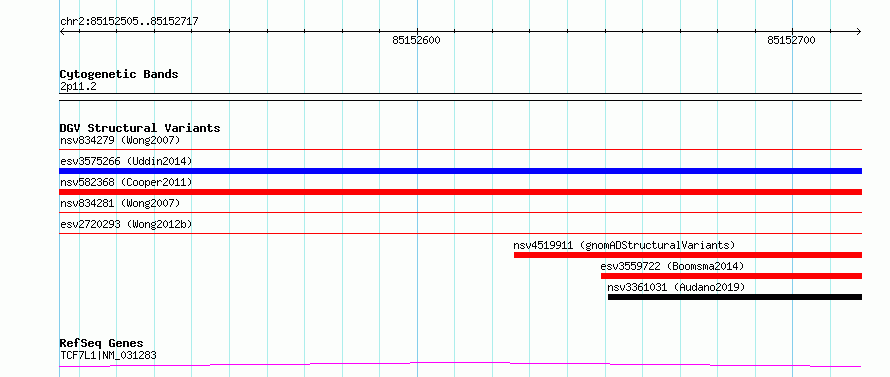Click the 85152600 ruler position label

coord(416,40)
